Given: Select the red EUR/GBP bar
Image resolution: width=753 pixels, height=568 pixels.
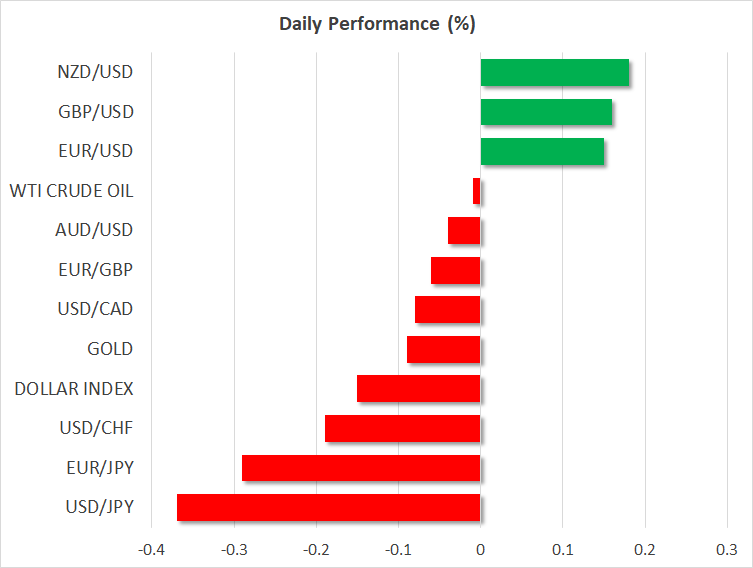Looking at the screenshot, I should pyautogui.click(x=456, y=270).
